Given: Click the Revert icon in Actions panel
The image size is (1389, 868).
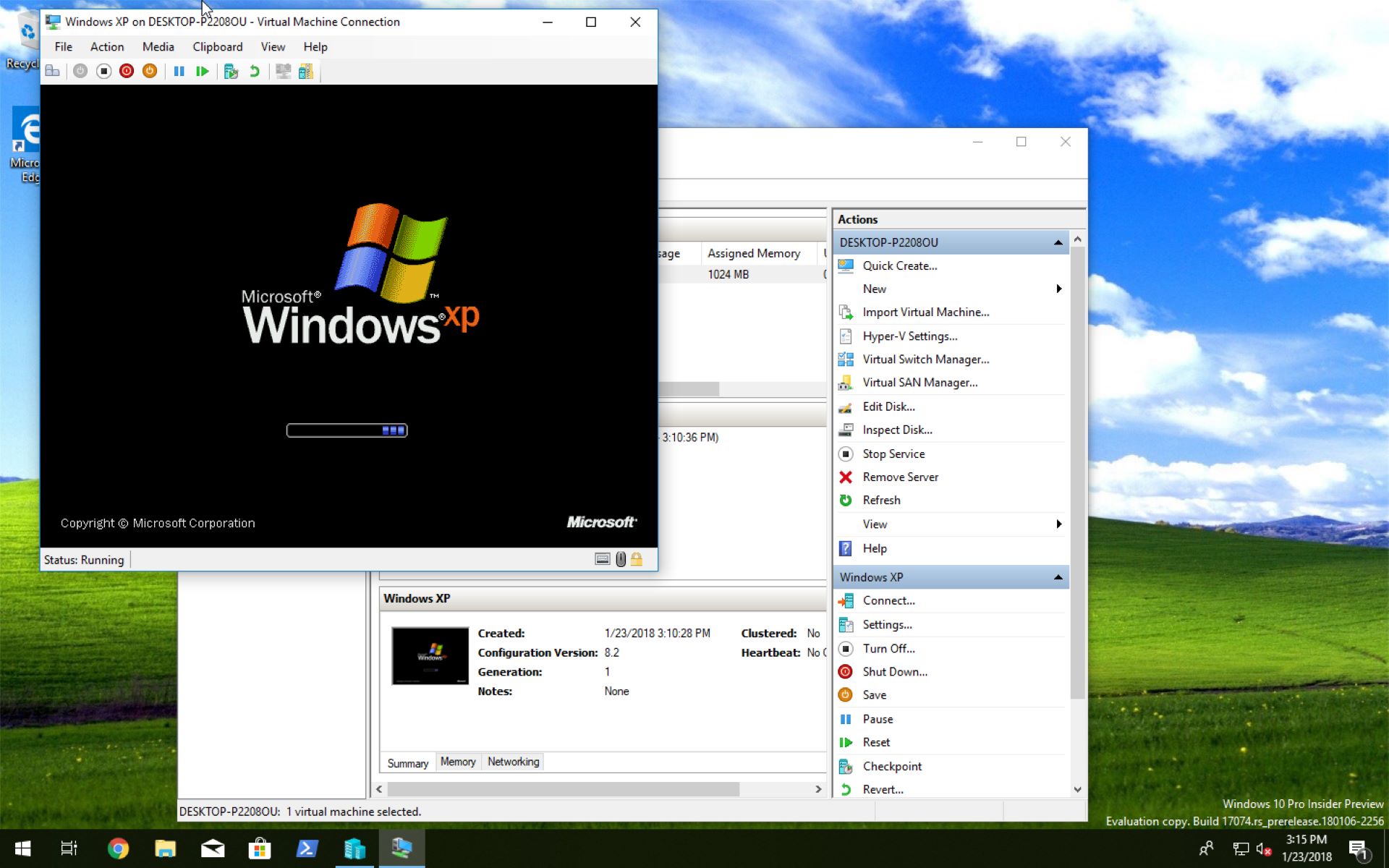Looking at the screenshot, I should pyautogui.click(x=845, y=789).
